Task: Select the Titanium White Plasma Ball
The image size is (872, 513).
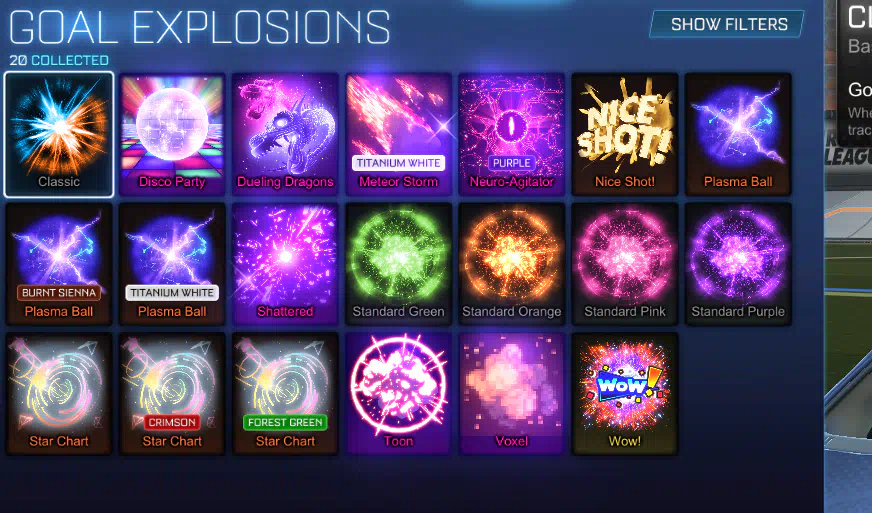Action: point(172,264)
